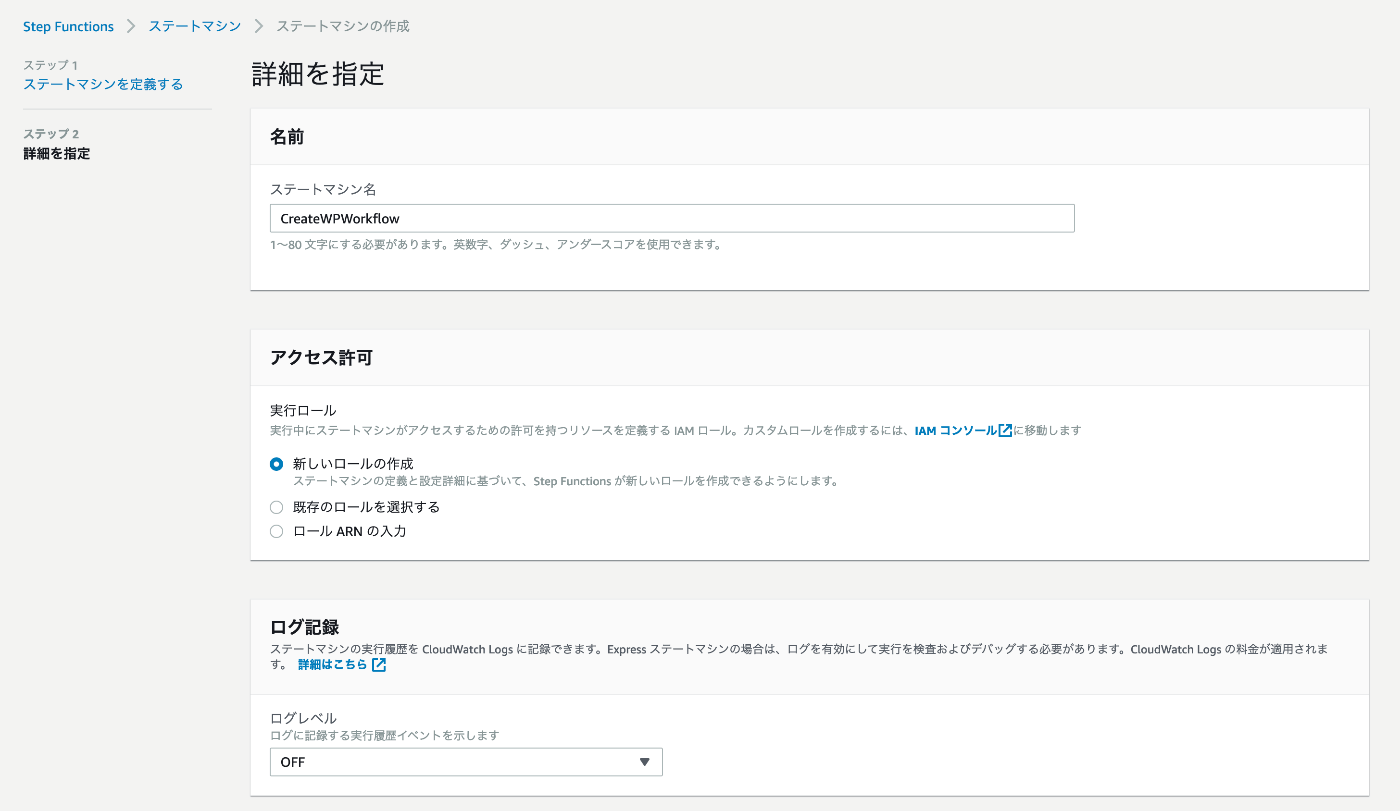
Task: Place cursor in the CreateWPWorkflow name box
Action: tap(672, 218)
